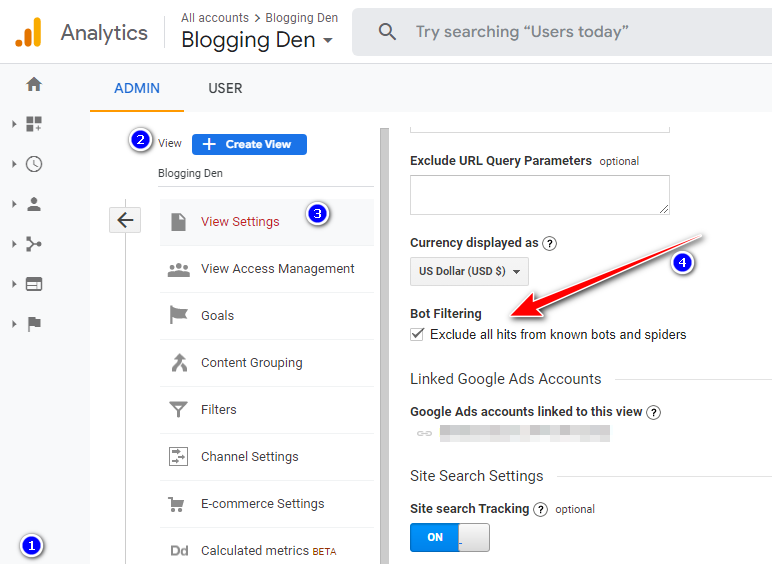Open the US Dollar currency dropdown
The width and height of the screenshot is (772, 564).
pyautogui.click(x=469, y=271)
